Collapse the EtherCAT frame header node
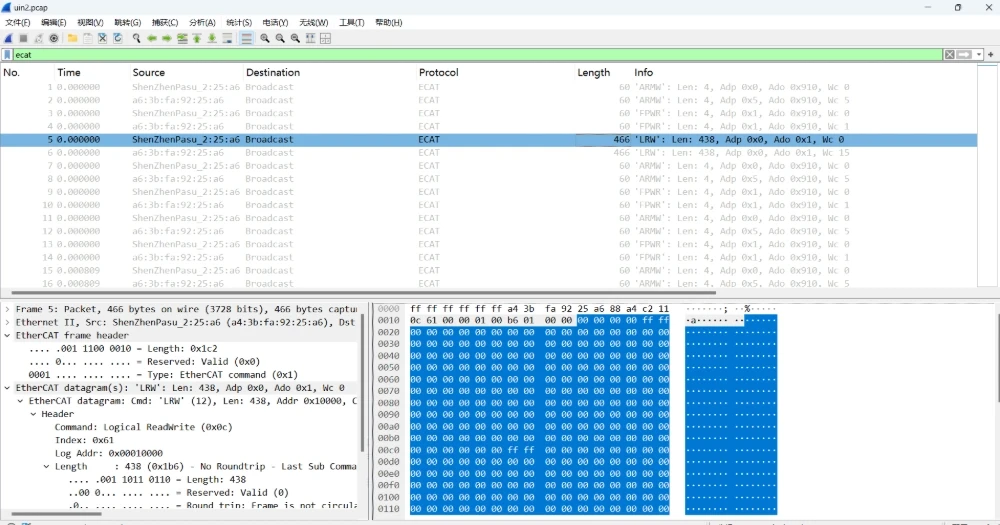Viewport: 1000px width, 525px height. (7, 336)
